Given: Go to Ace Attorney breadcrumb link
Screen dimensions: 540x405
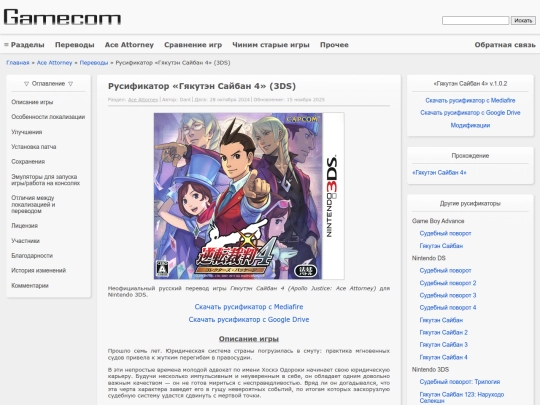Looking at the screenshot, I should click(x=54, y=63).
